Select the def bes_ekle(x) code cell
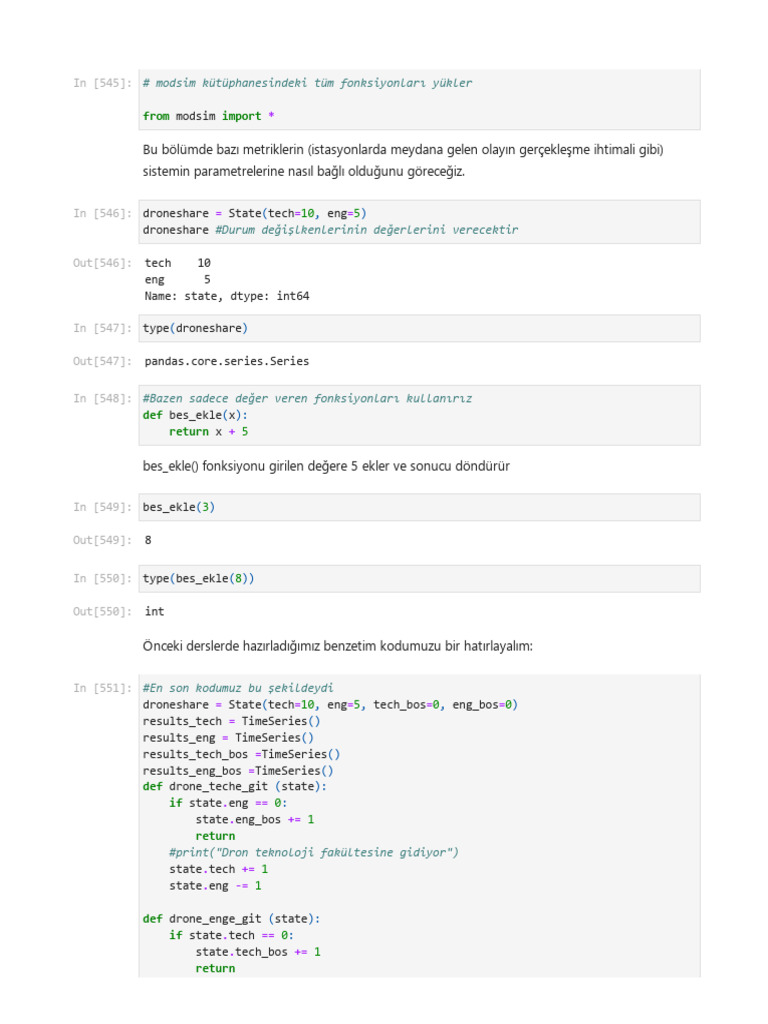The height and width of the screenshot is (1024, 768). [420, 415]
